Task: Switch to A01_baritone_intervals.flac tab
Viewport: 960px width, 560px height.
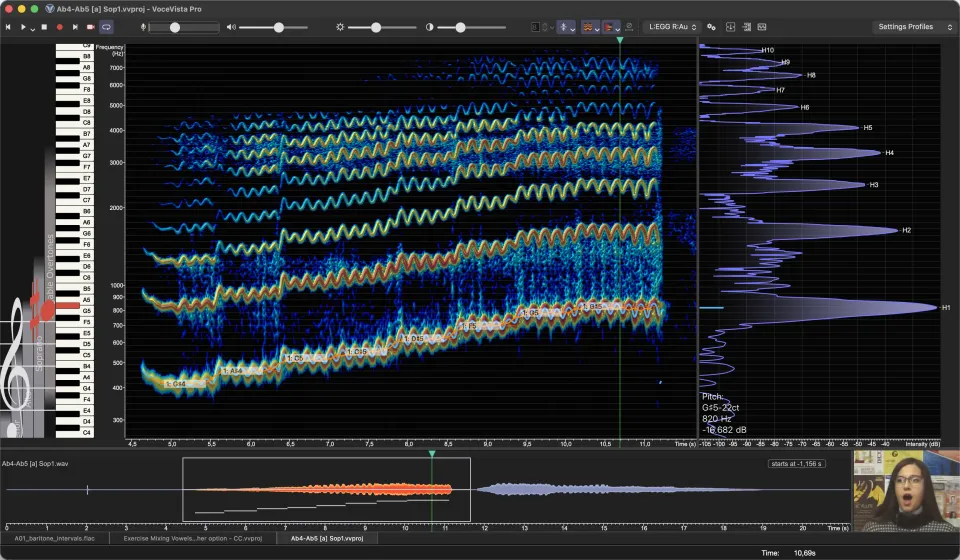Action: click(x=54, y=539)
